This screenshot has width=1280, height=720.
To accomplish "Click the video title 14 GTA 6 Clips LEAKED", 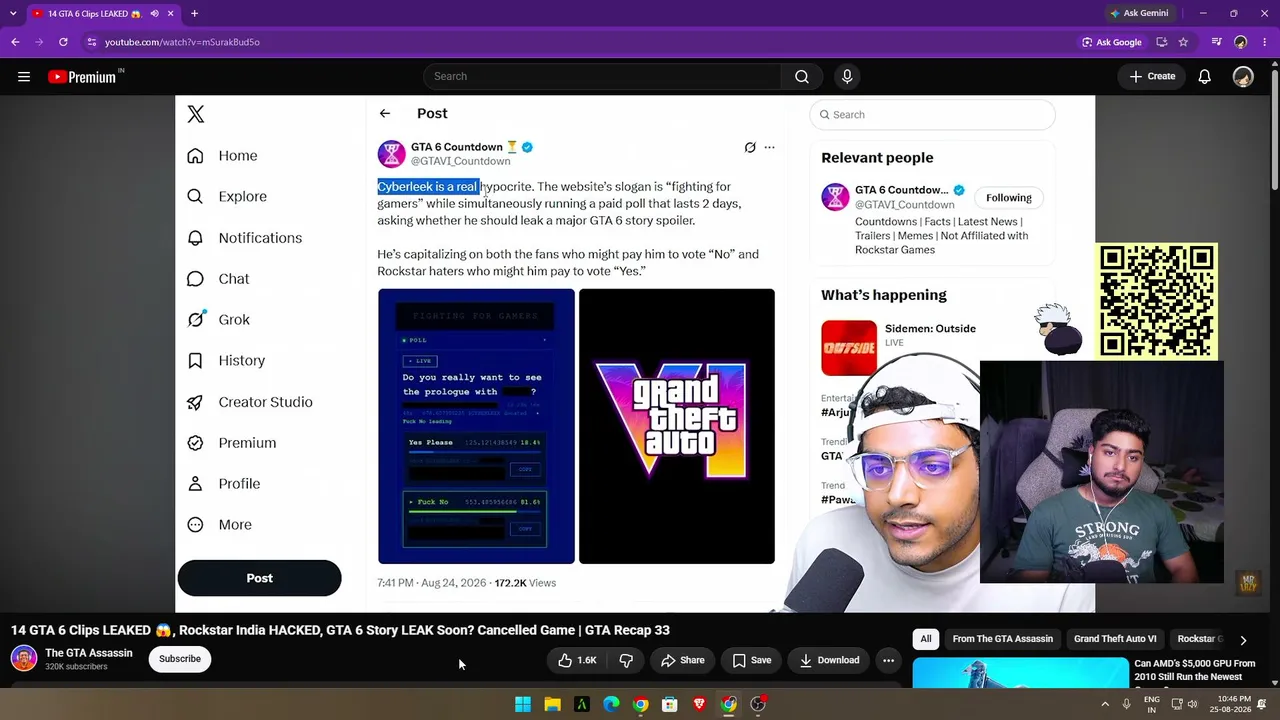I will 340,630.
